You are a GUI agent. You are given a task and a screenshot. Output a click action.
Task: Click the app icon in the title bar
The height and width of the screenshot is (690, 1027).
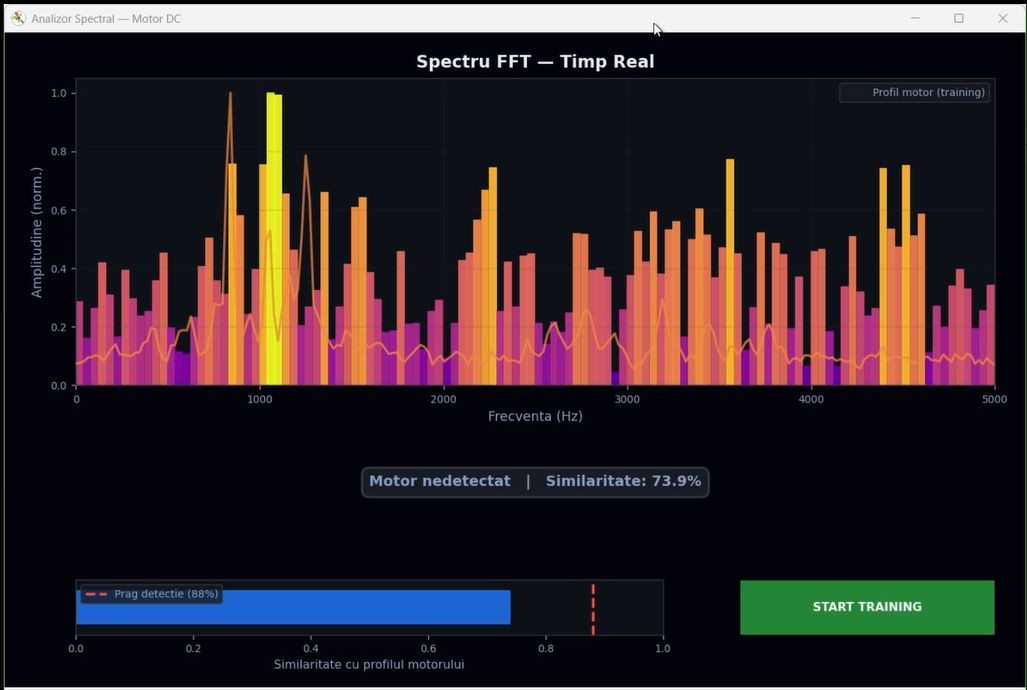17,18
